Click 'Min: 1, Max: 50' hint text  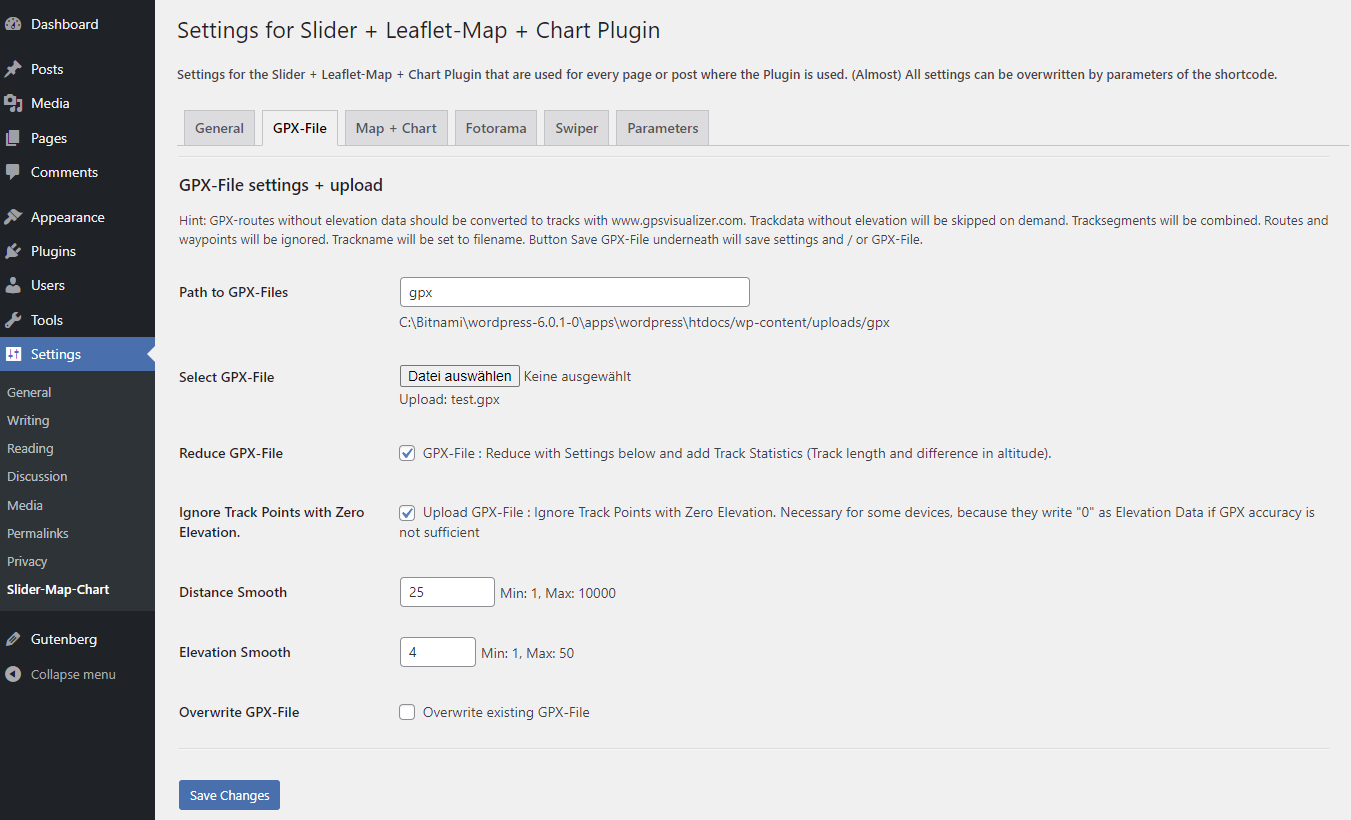click(x=527, y=653)
